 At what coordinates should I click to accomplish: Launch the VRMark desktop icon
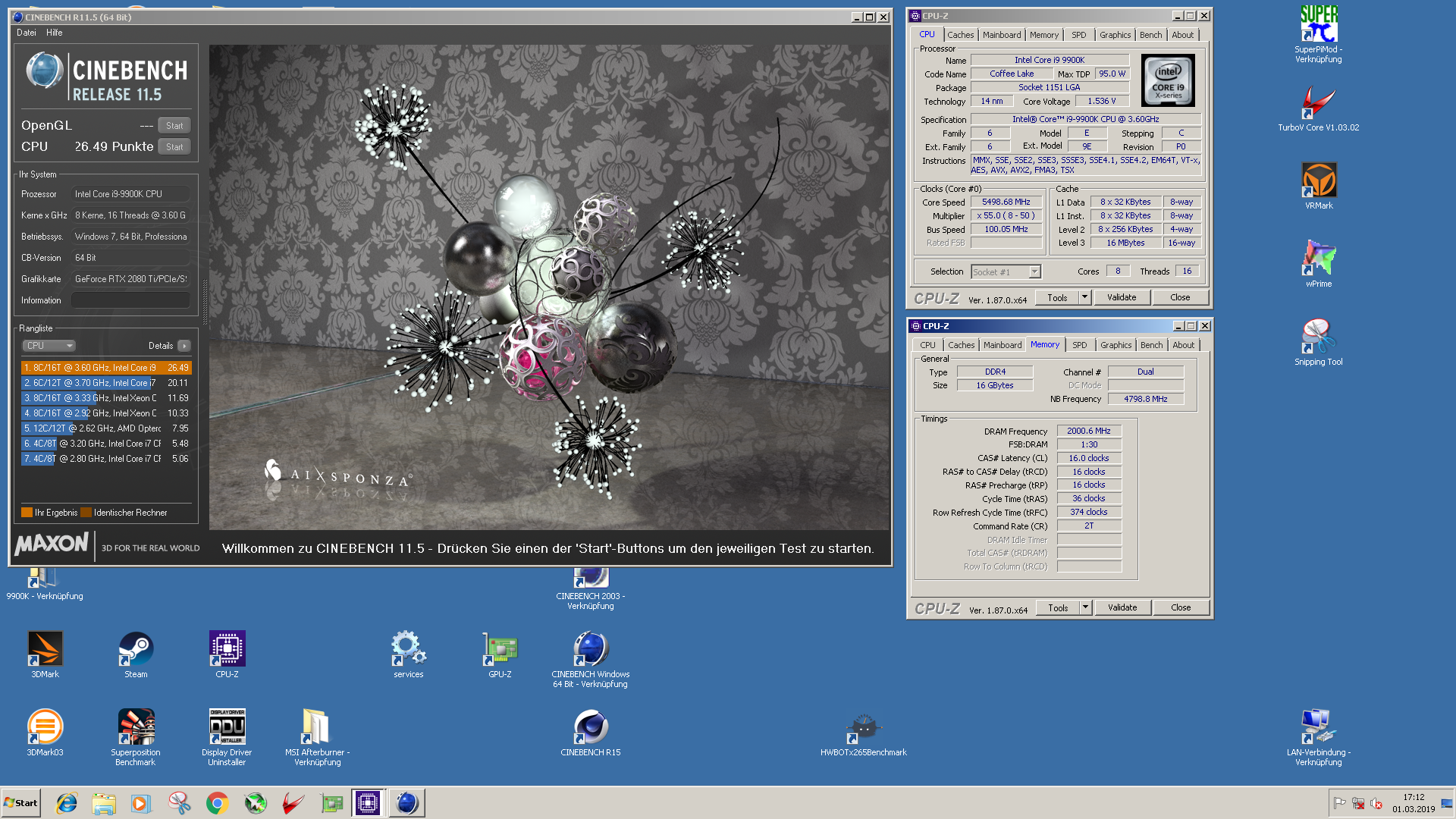(x=1319, y=186)
